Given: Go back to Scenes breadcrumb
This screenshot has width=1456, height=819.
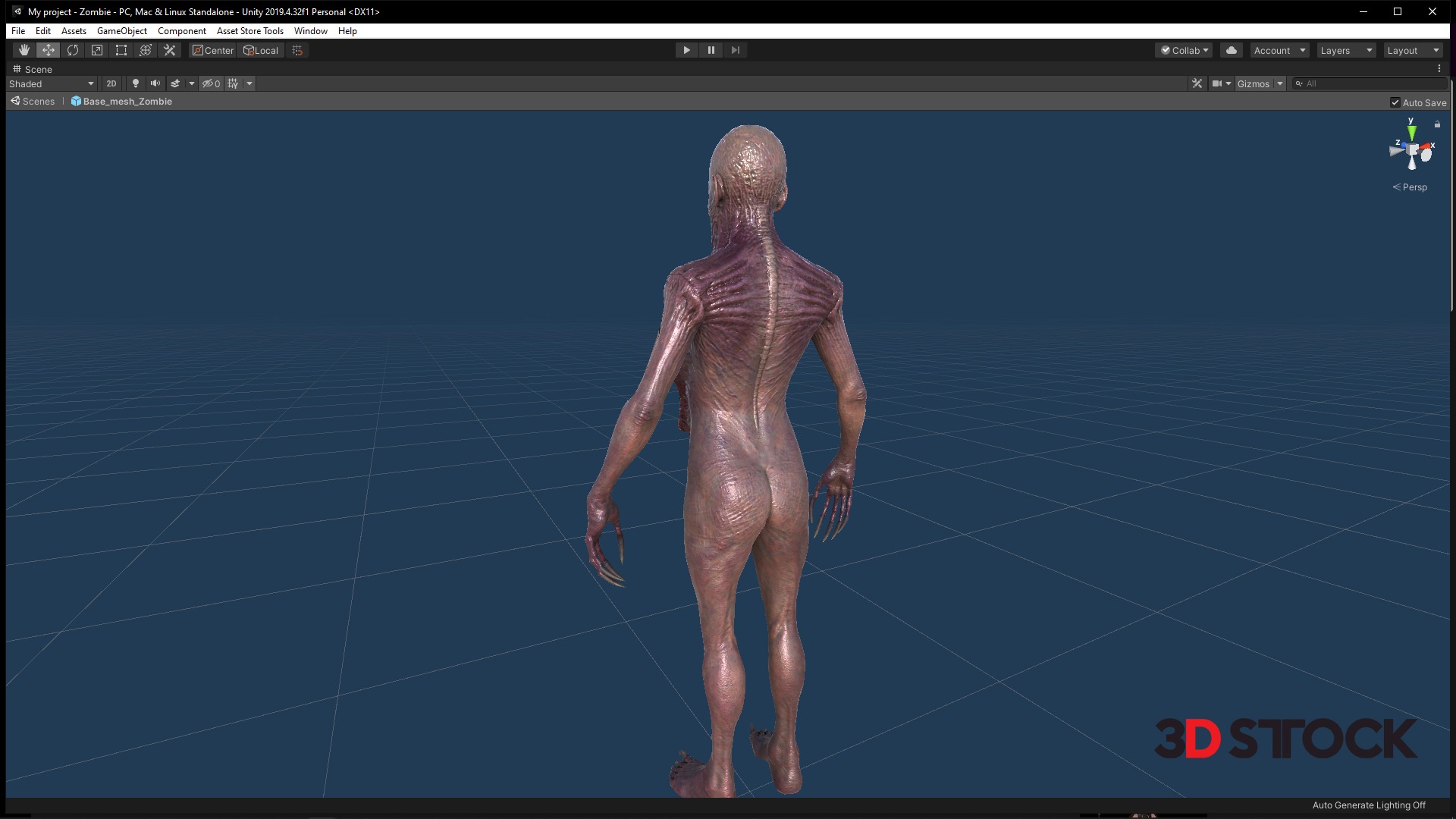Looking at the screenshot, I should click(x=33, y=102).
